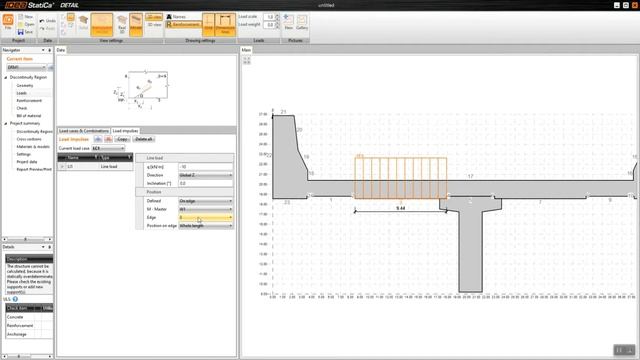Select the Solid view mode
The image size is (640, 360).
pos(83,23)
